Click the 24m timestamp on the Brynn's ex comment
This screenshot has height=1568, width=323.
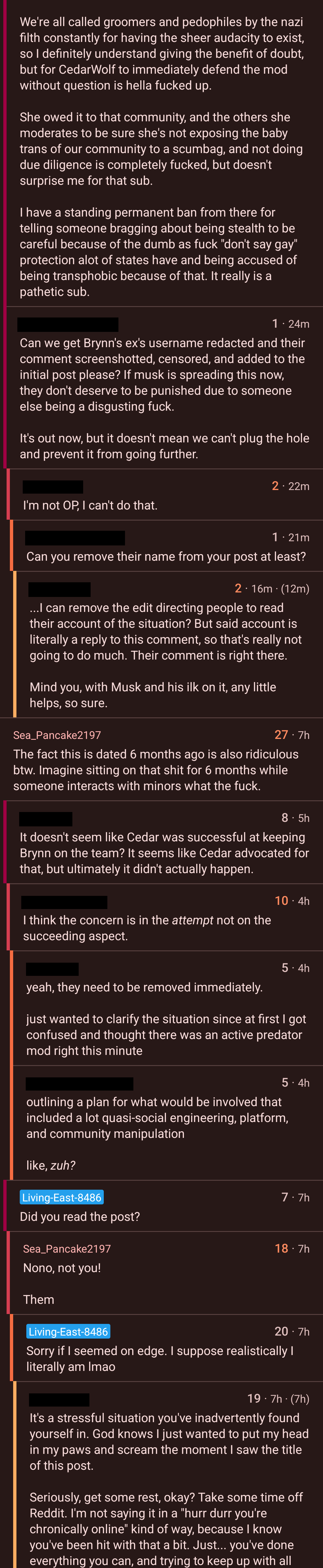point(299,324)
